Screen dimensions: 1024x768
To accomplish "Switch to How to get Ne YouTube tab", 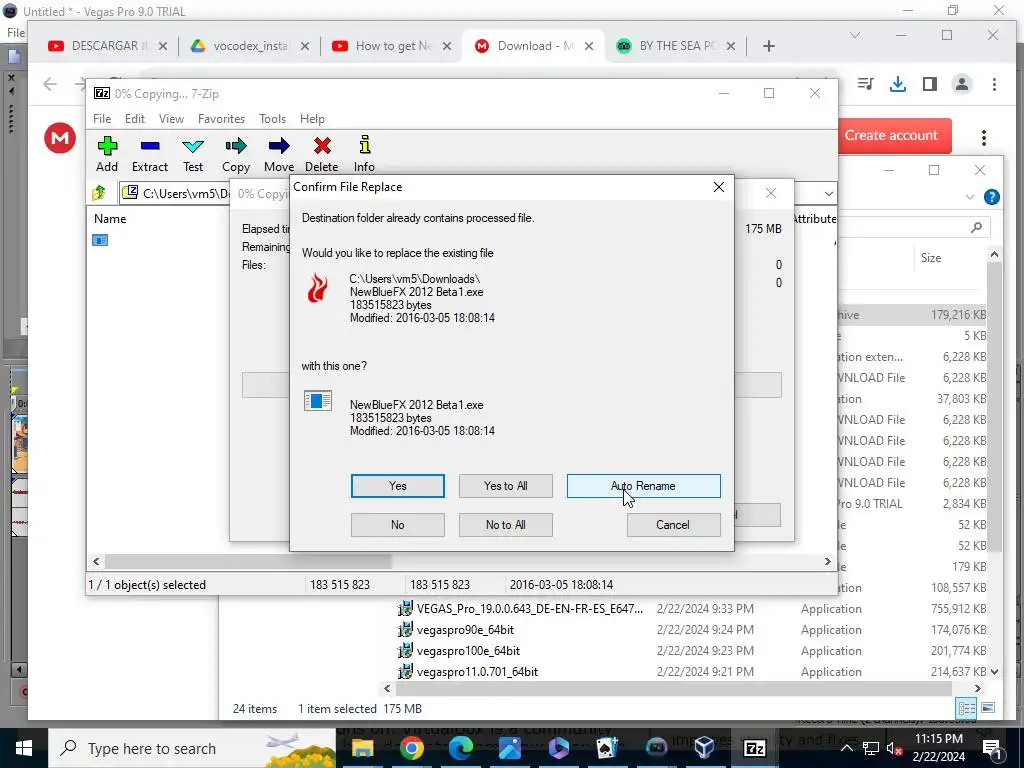I will pyautogui.click(x=392, y=46).
